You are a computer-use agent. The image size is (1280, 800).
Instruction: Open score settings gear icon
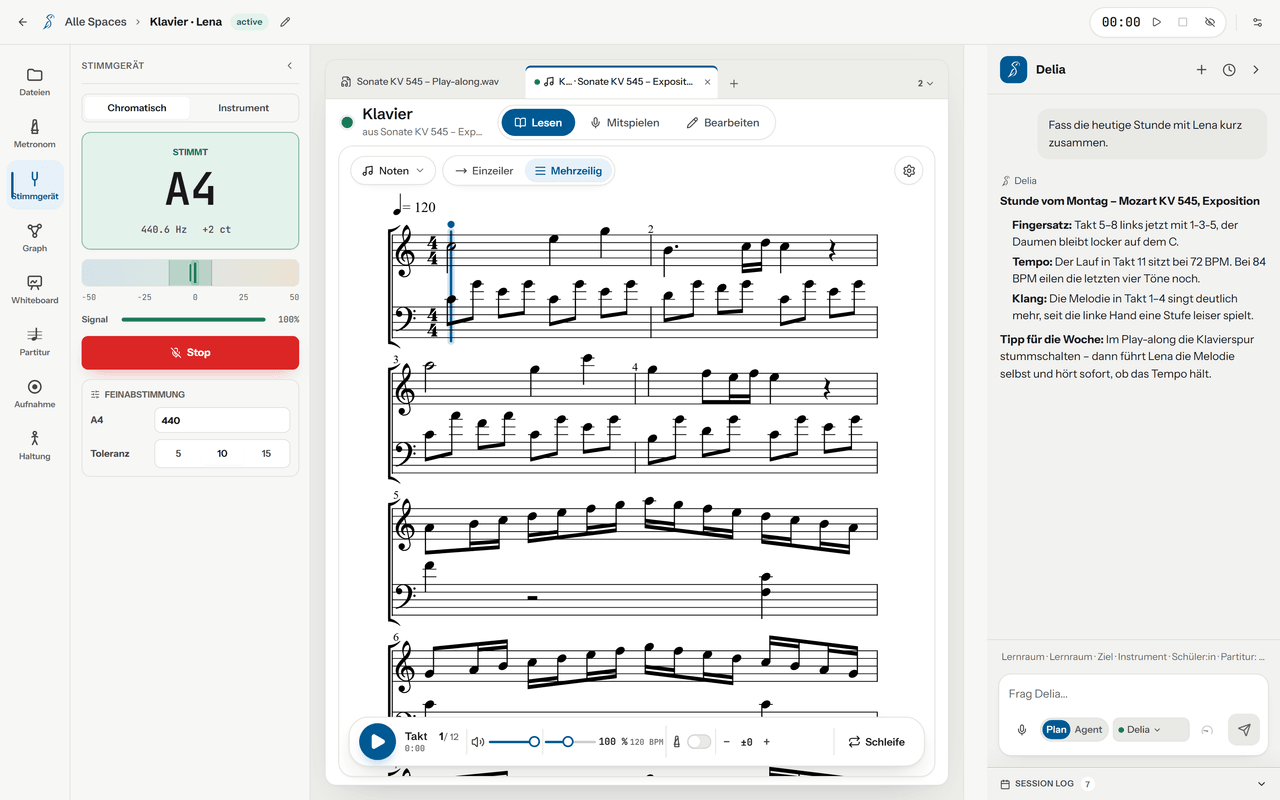click(909, 171)
